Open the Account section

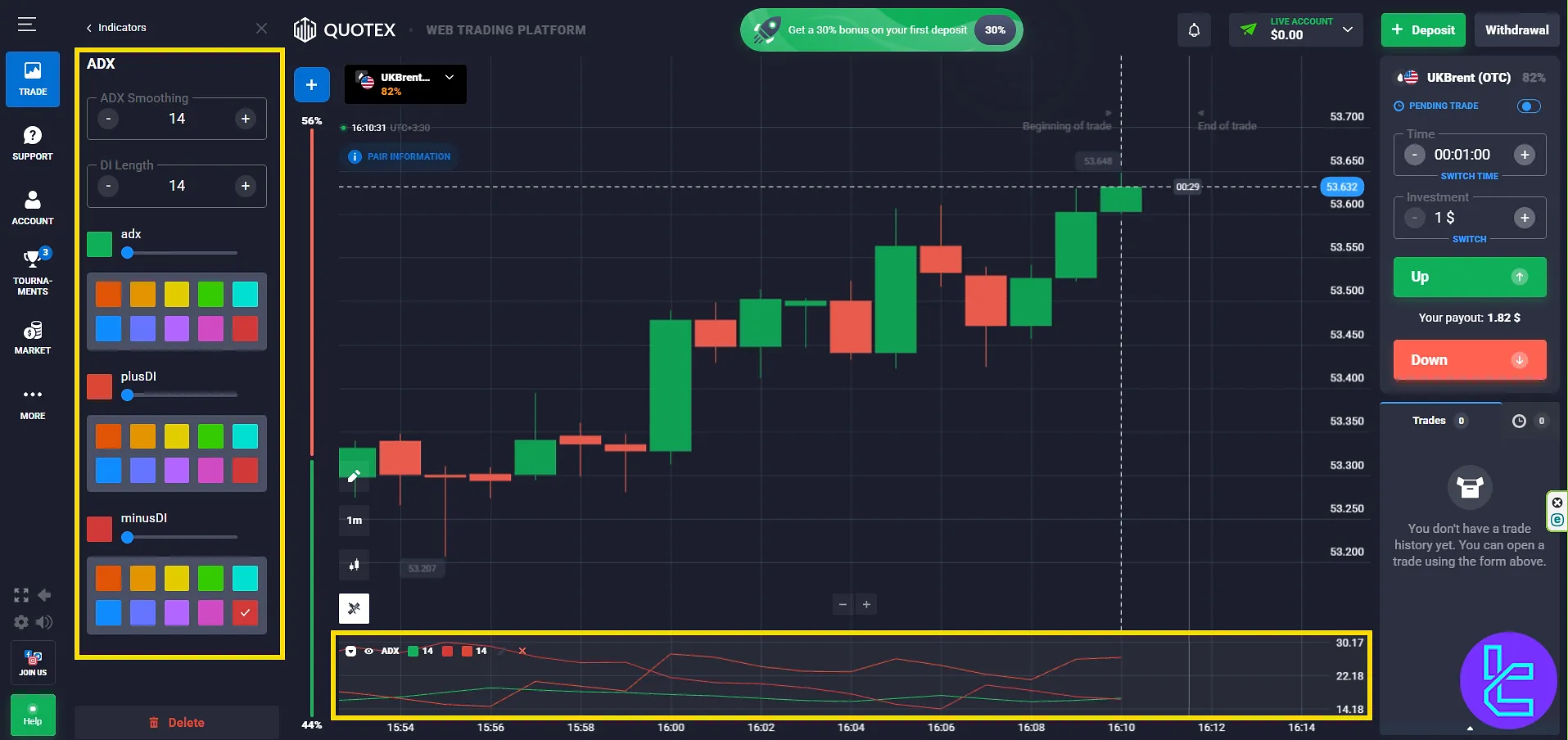coord(33,208)
